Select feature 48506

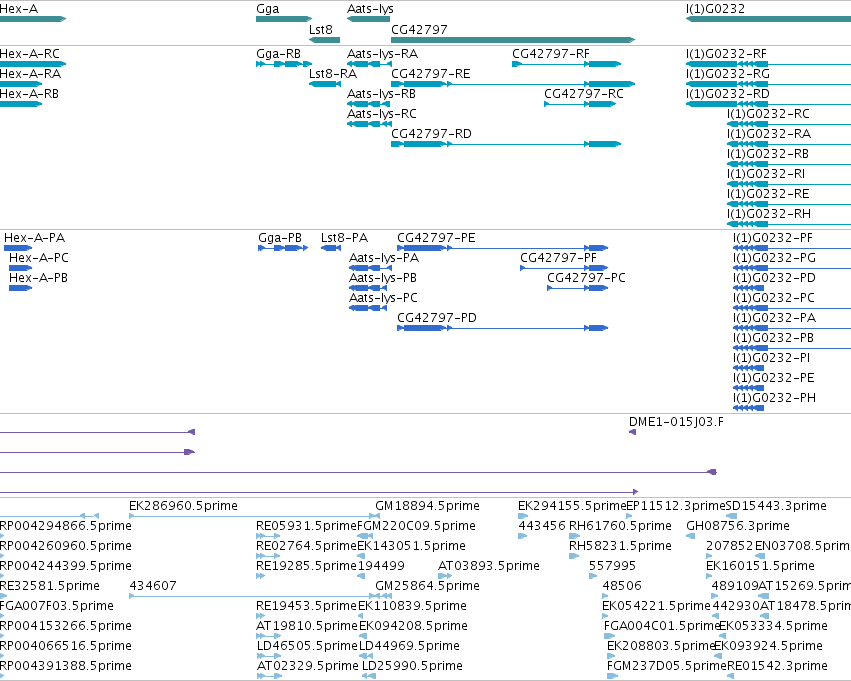pyautogui.click(x=605, y=596)
